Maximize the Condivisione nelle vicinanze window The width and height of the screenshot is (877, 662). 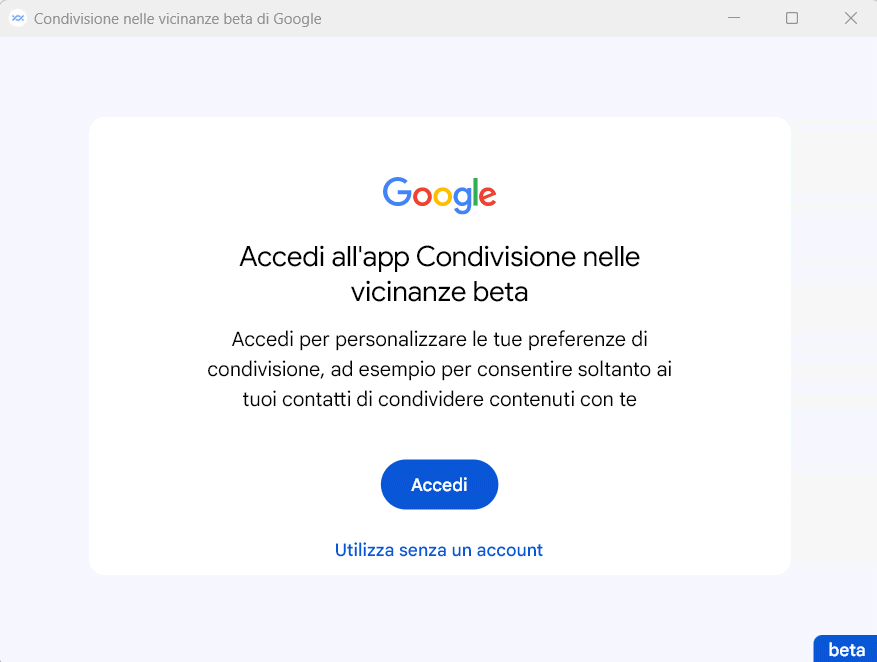[x=792, y=18]
